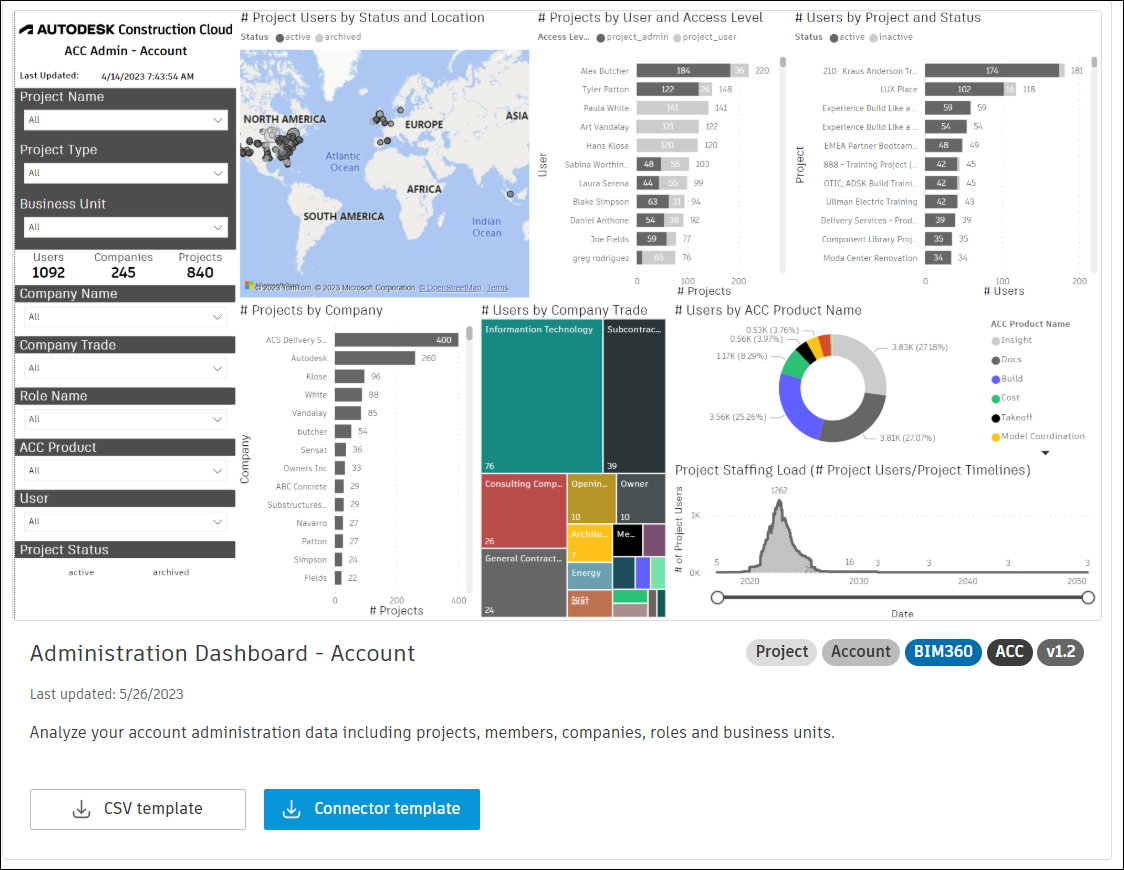1124x870 pixels.
Task: Click the Administration Dashboard - Account title
Action: click(x=222, y=654)
